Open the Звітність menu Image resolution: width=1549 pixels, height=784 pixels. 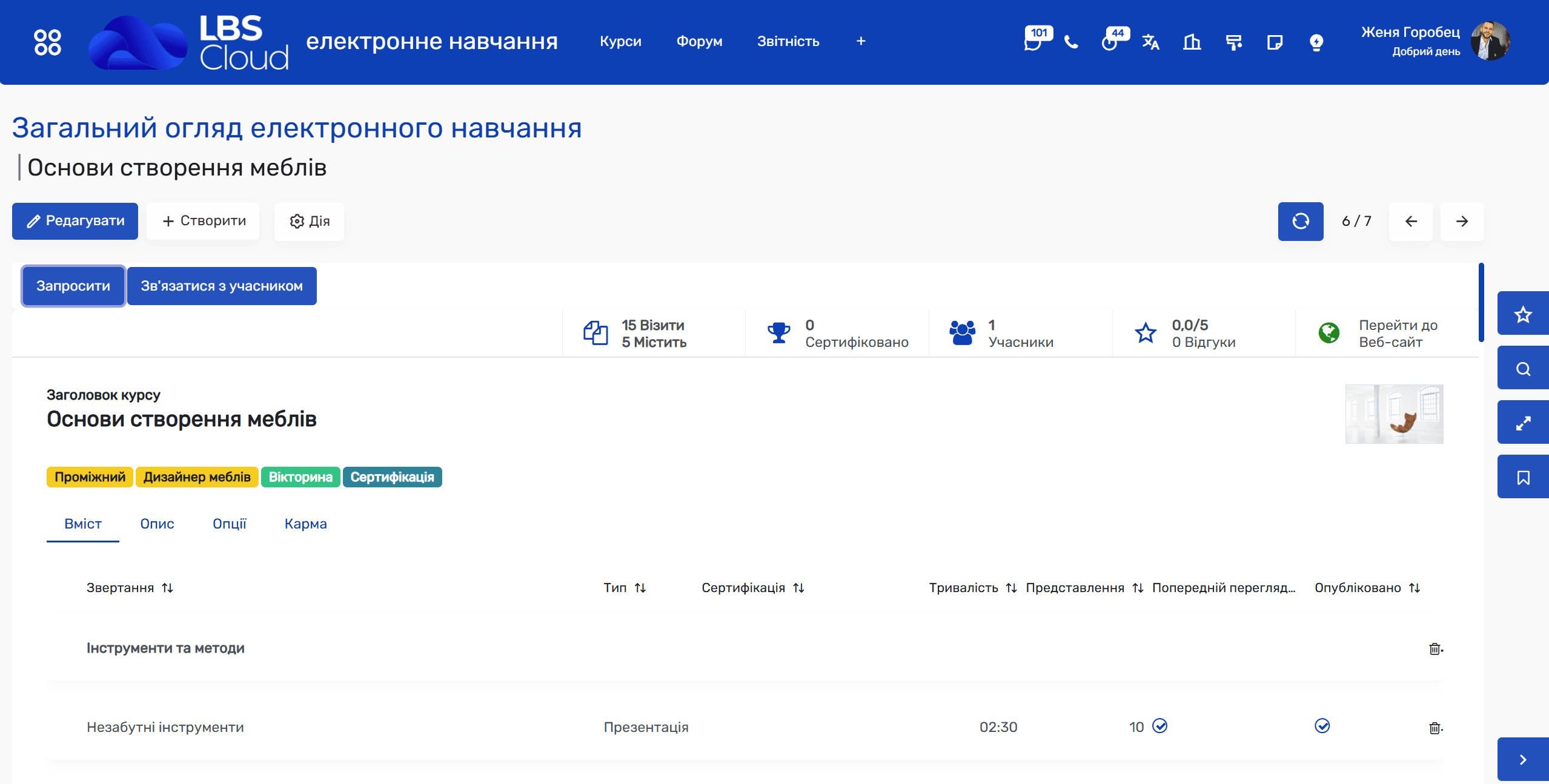pos(788,41)
